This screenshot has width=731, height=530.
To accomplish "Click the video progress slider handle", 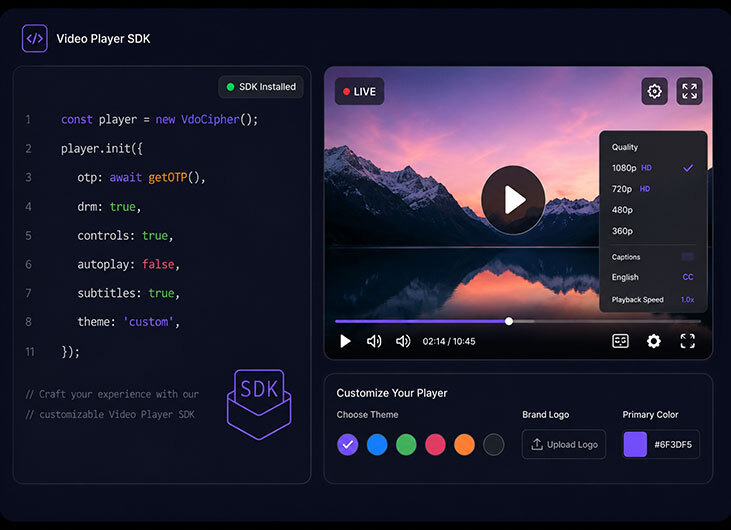I will [x=509, y=321].
